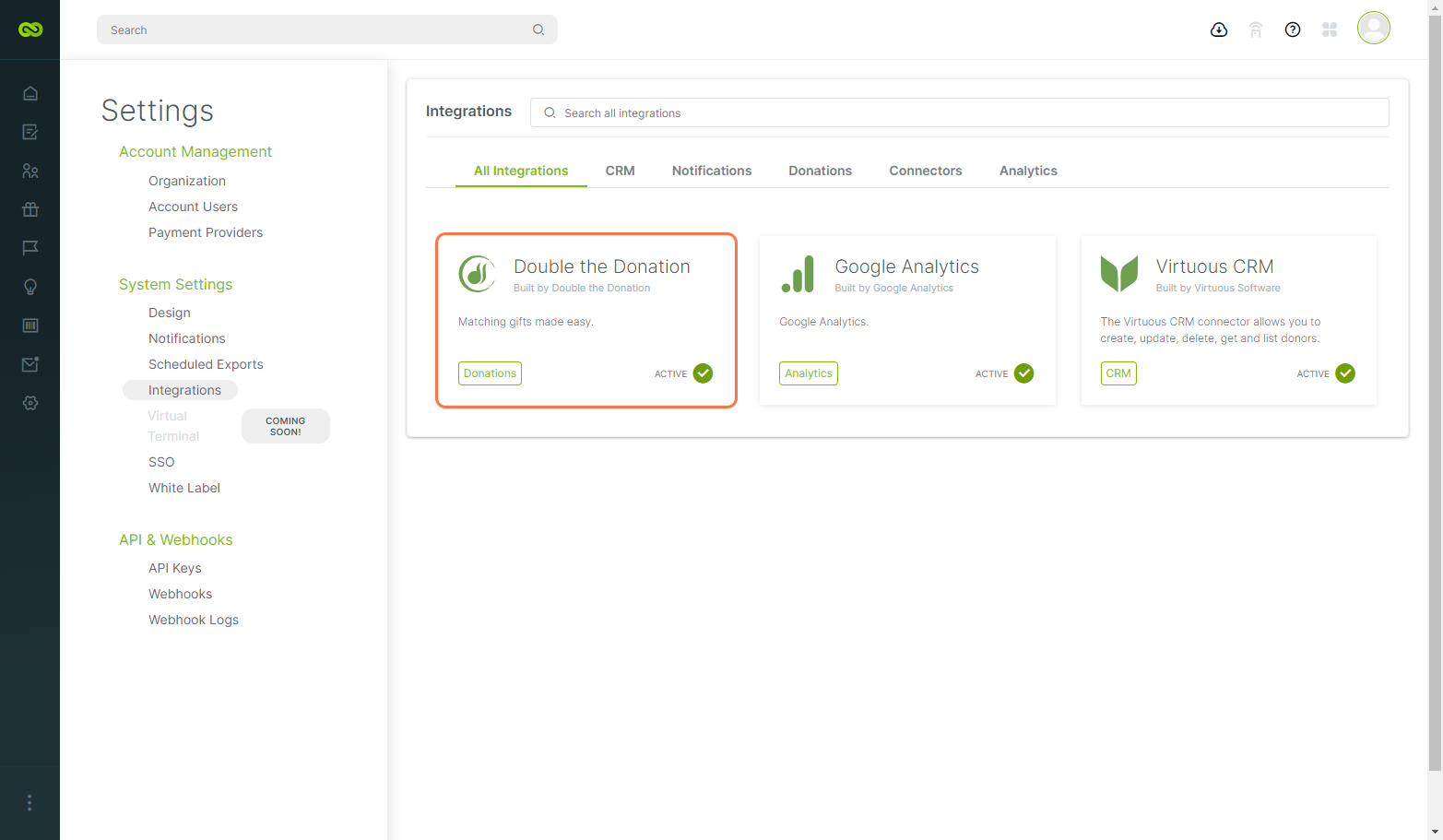The width and height of the screenshot is (1443, 840).
Task: Click the Virtual Terminal menu entry
Action: tap(173, 426)
